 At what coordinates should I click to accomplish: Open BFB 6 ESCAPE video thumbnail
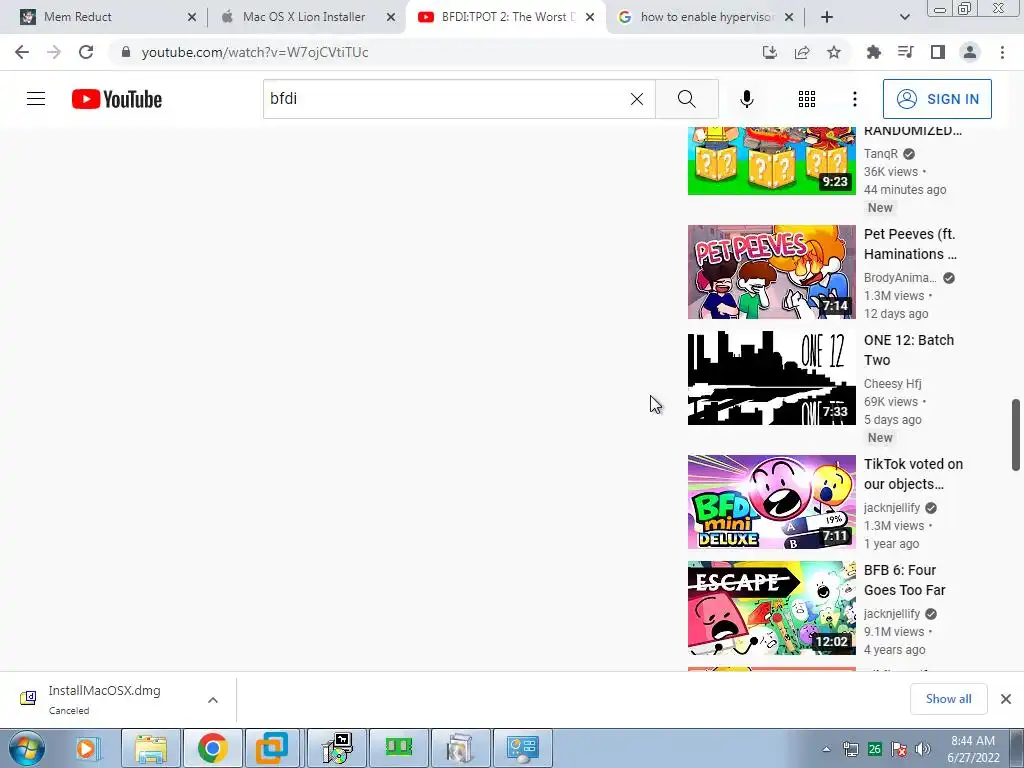click(x=771, y=607)
